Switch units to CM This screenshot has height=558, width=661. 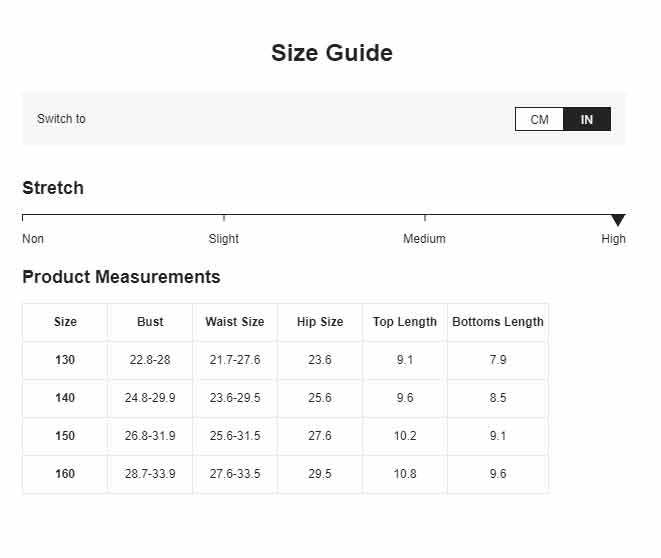tap(539, 119)
